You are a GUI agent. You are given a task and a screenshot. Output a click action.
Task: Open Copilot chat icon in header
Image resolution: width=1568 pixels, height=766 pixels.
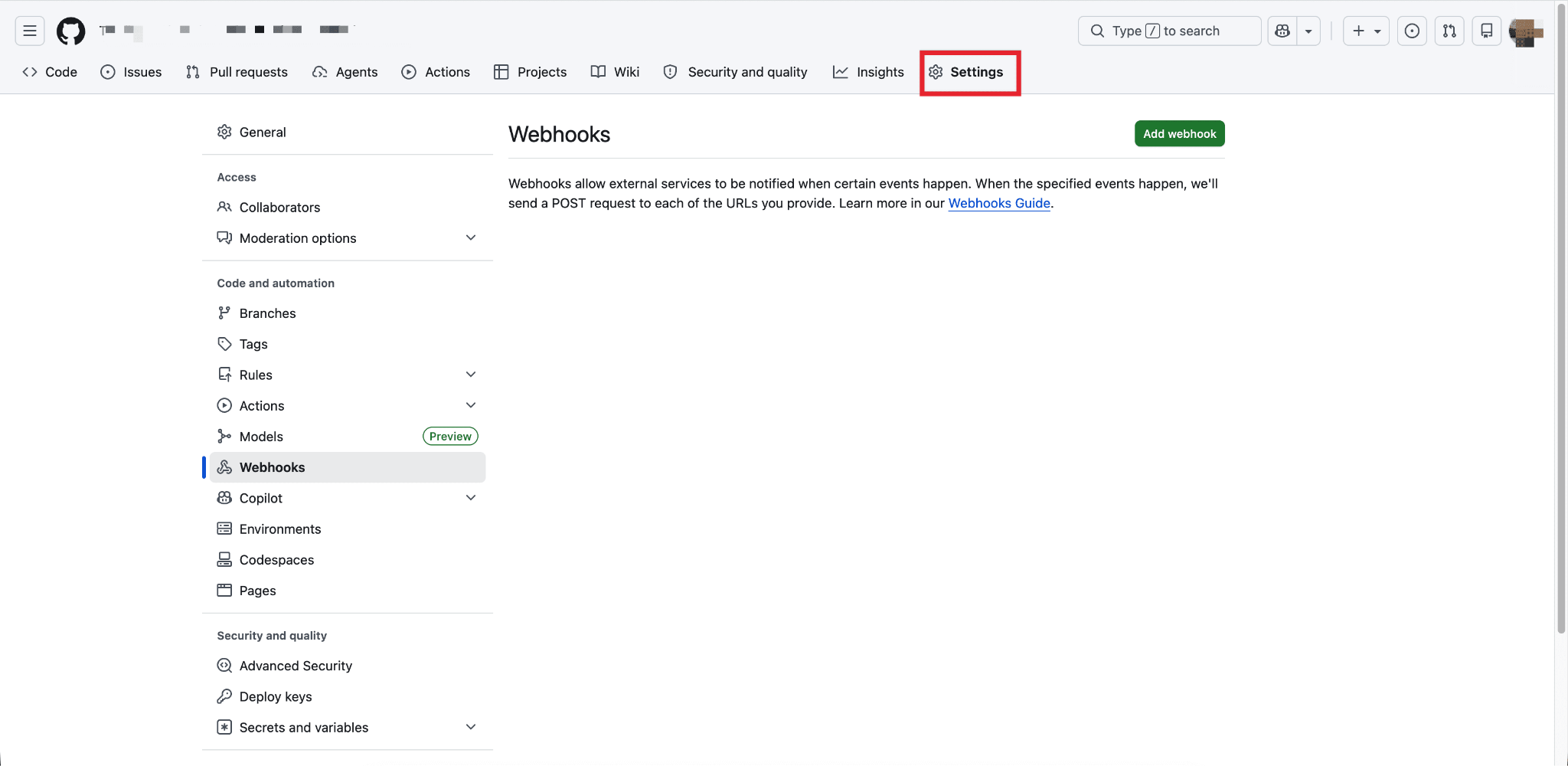pyautogui.click(x=1282, y=31)
